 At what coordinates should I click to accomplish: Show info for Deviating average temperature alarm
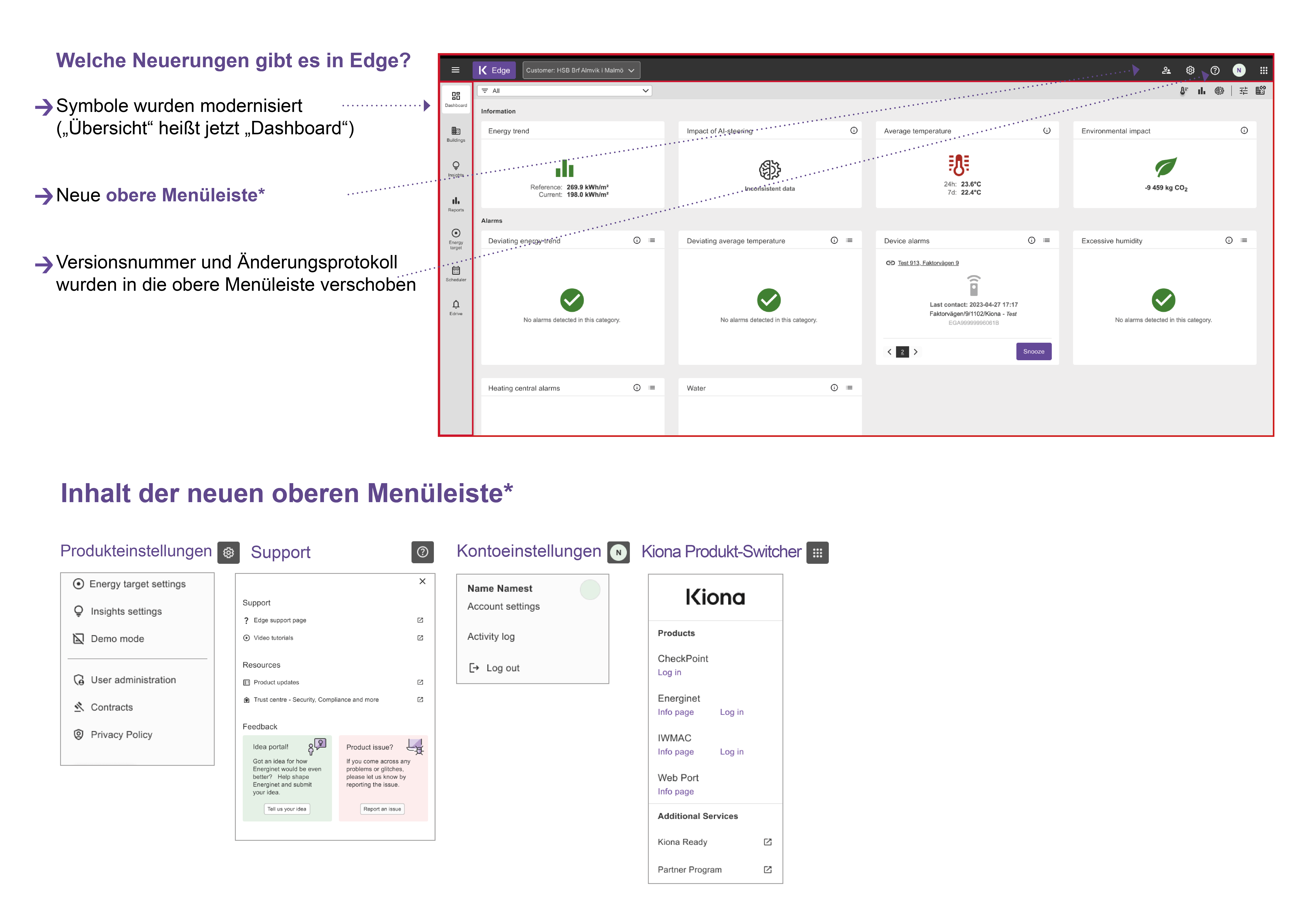[835, 240]
